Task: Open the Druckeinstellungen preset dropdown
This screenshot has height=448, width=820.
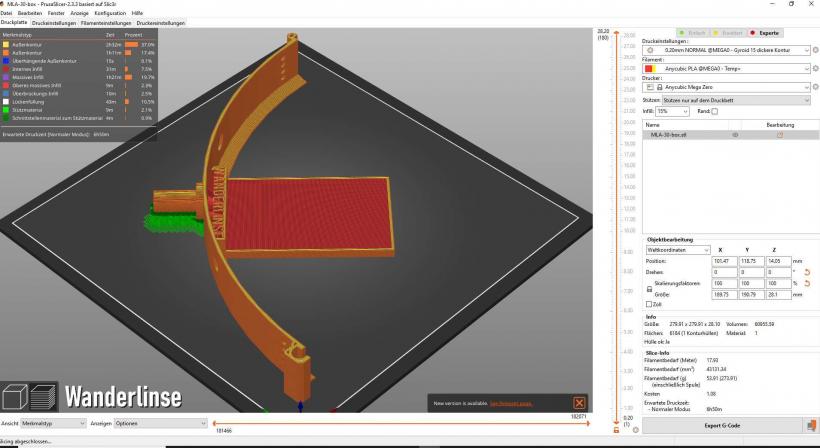Action: click(726, 50)
